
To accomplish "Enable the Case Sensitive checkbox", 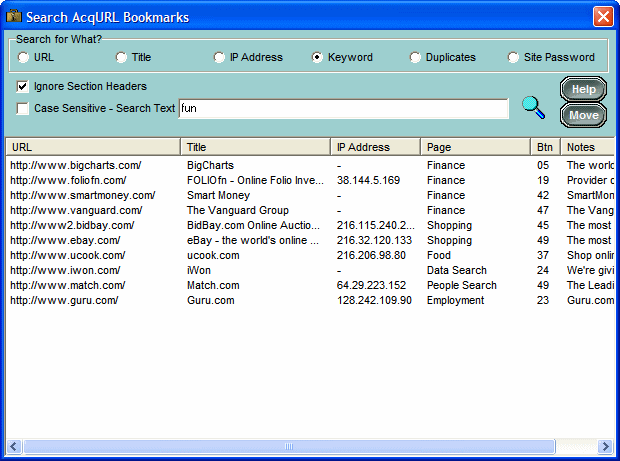I will click(x=23, y=108).
